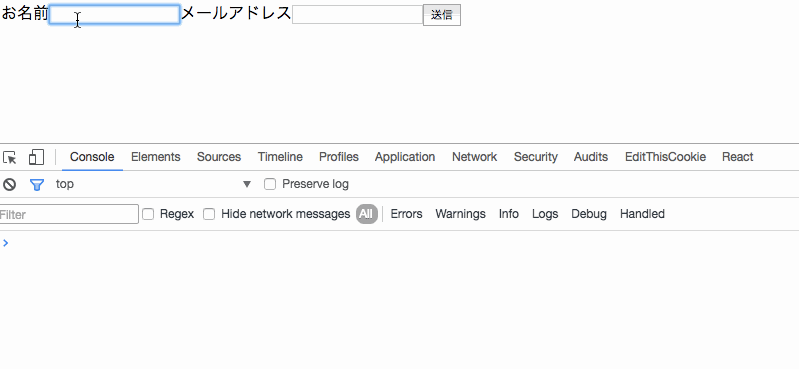This screenshot has width=799, height=369.
Task: Open the top execution context dropdown
Action: [153, 184]
